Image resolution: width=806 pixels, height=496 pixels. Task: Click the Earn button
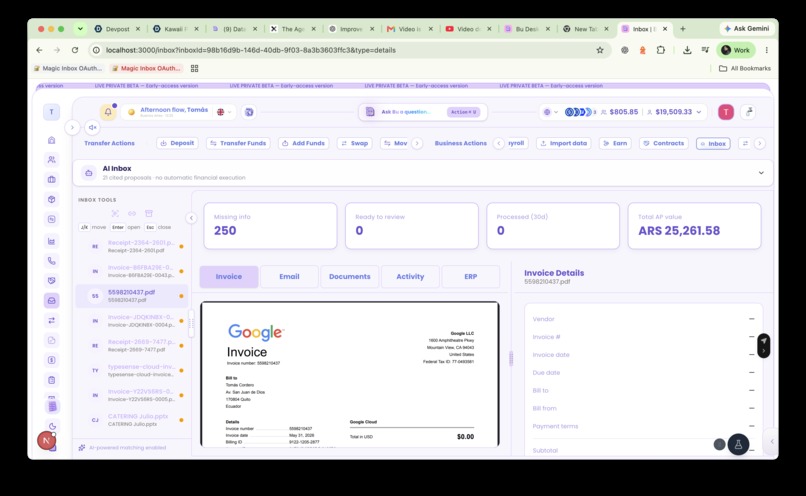click(x=615, y=143)
